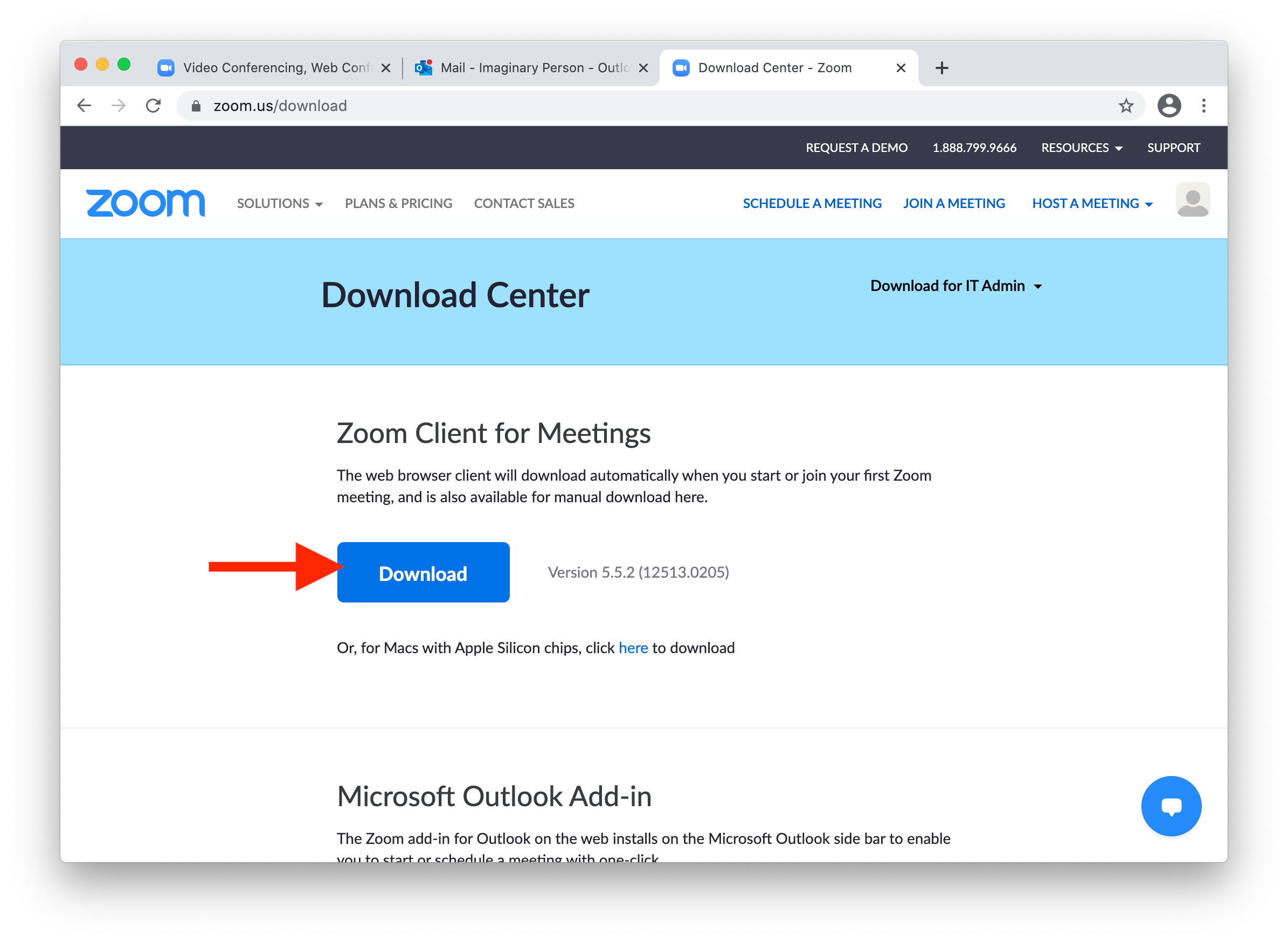The width and height of the screenshot is (1288, 942).
Task: Close the Video Conferencing tab
Action: pos(386,68)
